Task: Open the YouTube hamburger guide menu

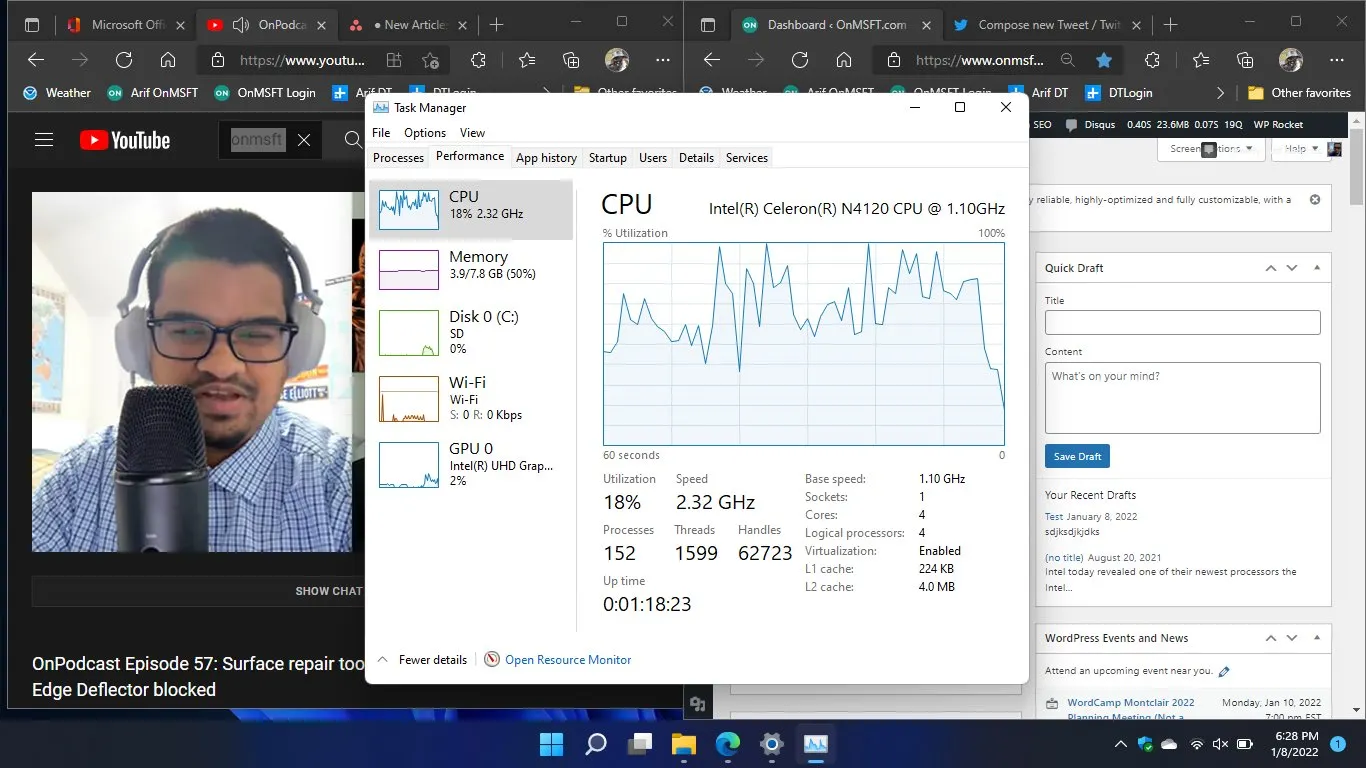Action: point(43,140)
